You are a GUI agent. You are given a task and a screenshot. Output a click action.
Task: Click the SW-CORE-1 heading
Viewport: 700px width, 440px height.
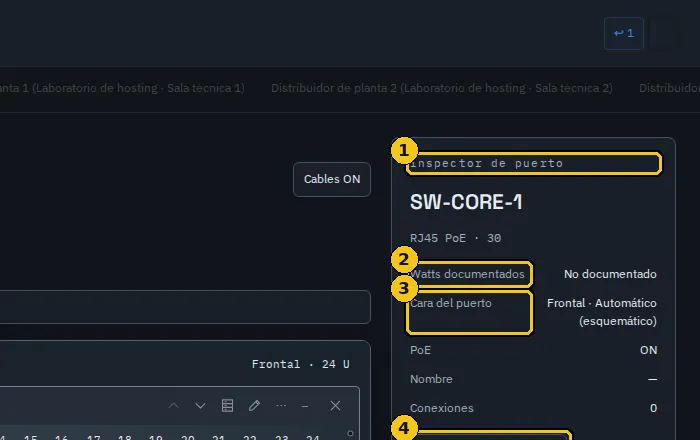[466, 202]
